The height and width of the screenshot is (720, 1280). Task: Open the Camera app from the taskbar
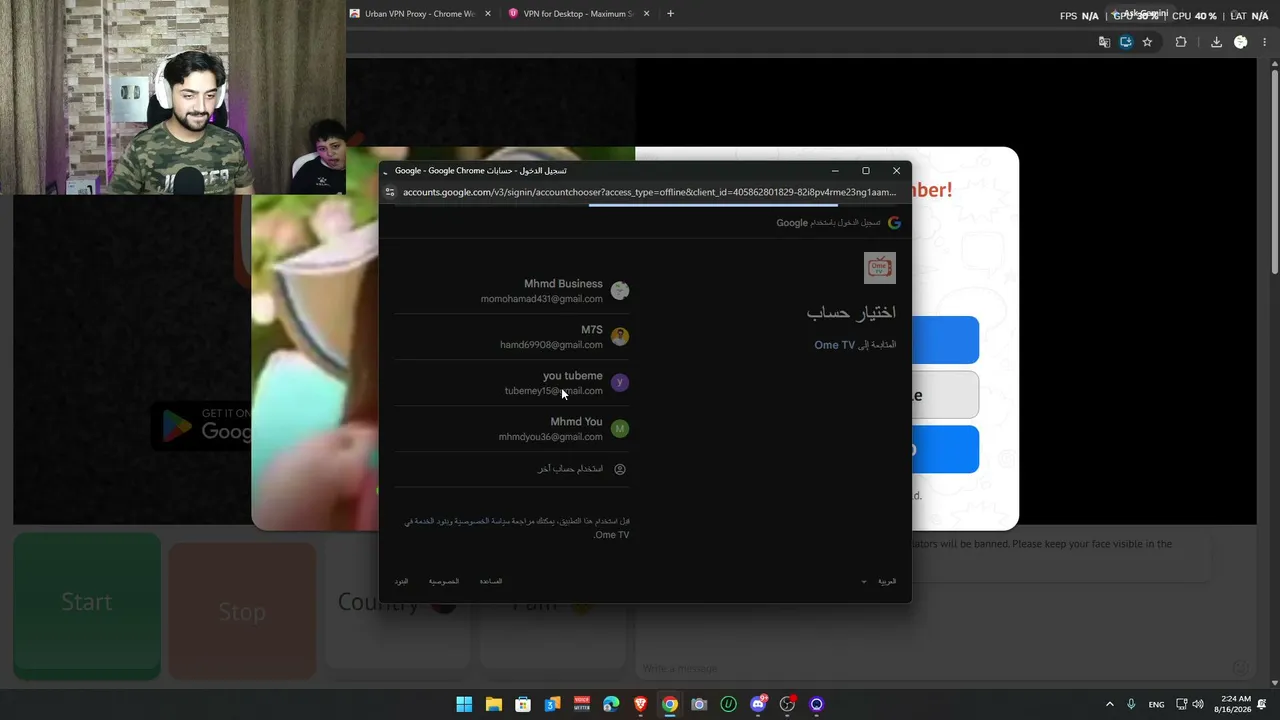[x=699, y=704]
